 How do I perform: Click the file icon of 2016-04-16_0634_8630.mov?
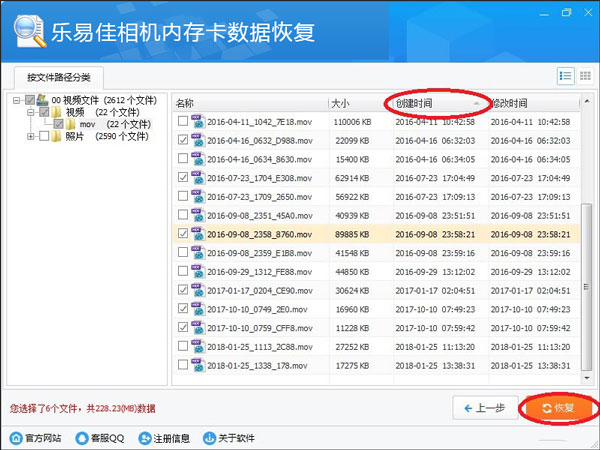click(198, 159)
